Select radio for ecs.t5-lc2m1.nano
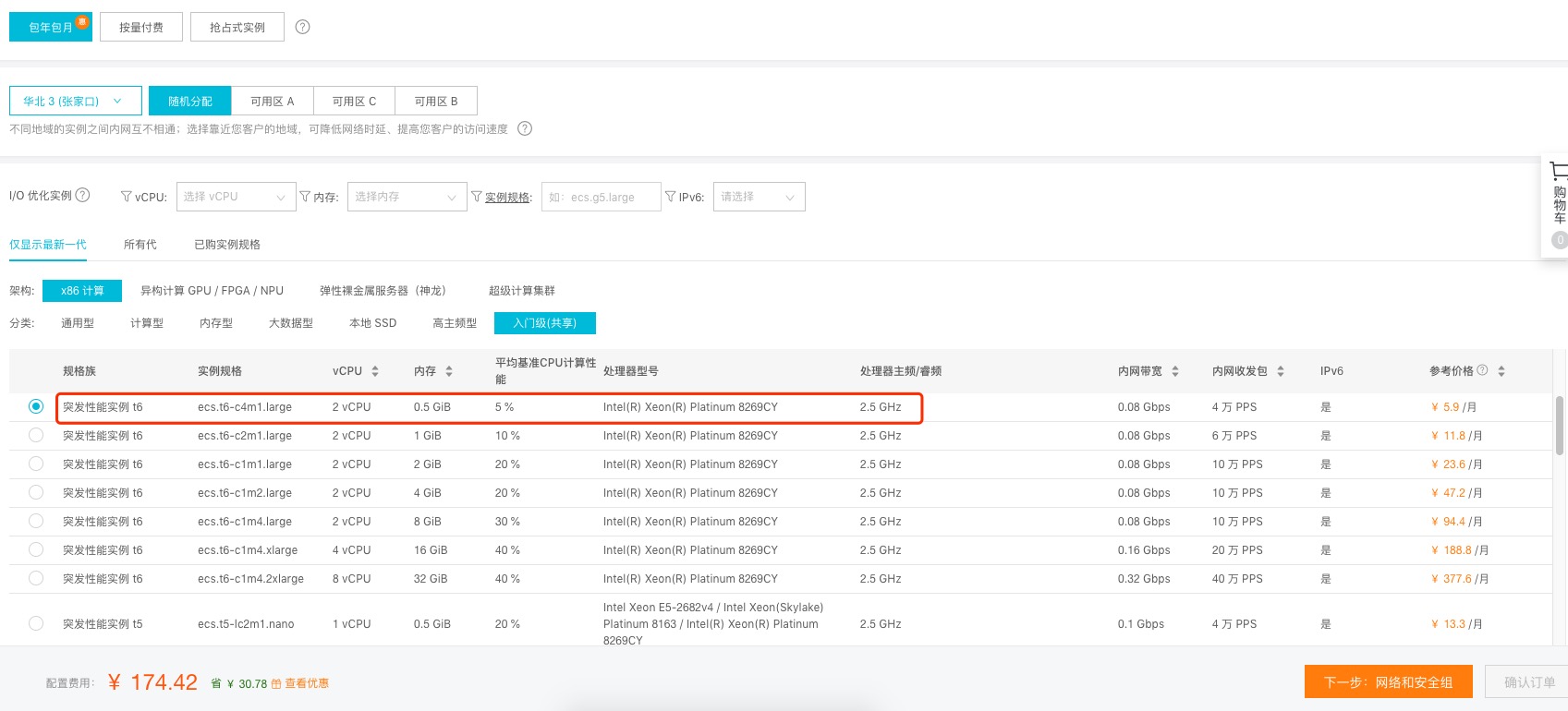This screenshot has width=1568, height=711. pyautogui.click(x=36, y=623)
